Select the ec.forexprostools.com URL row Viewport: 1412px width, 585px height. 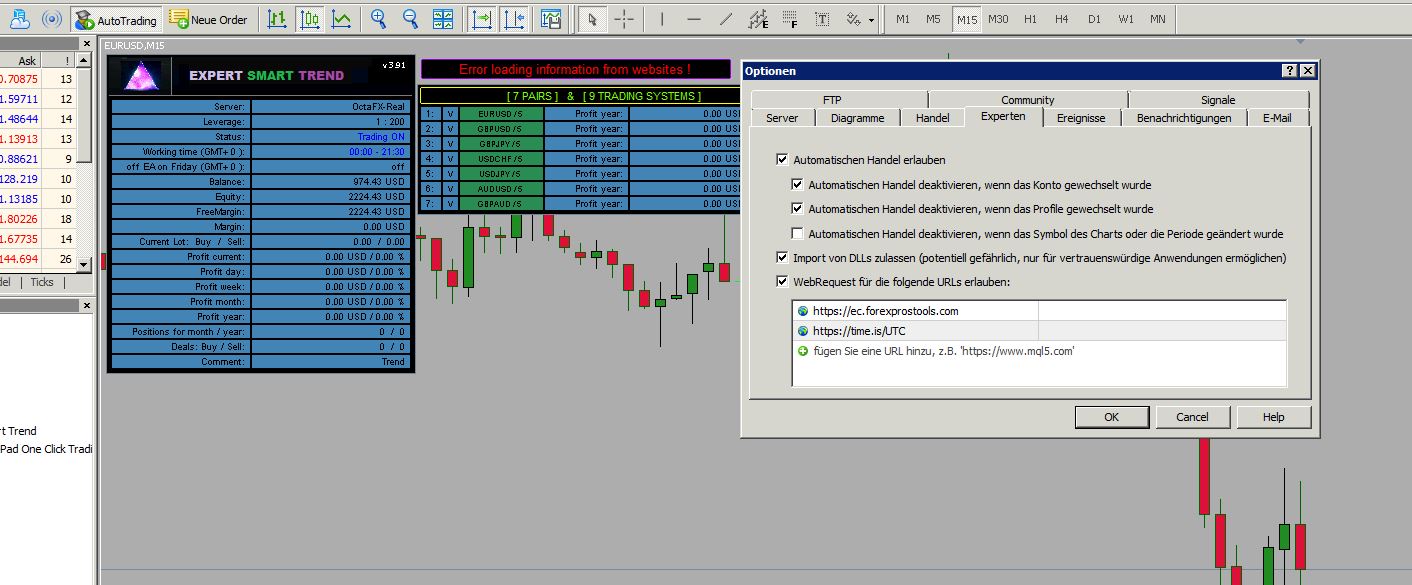[1039, 311]
